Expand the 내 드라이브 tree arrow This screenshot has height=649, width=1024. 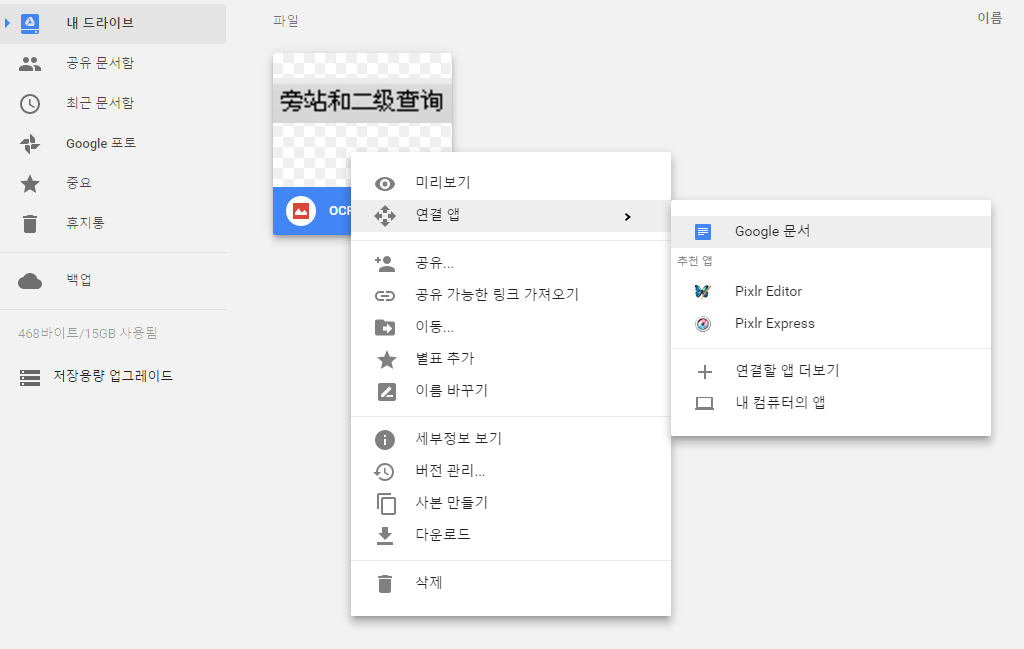7,24
